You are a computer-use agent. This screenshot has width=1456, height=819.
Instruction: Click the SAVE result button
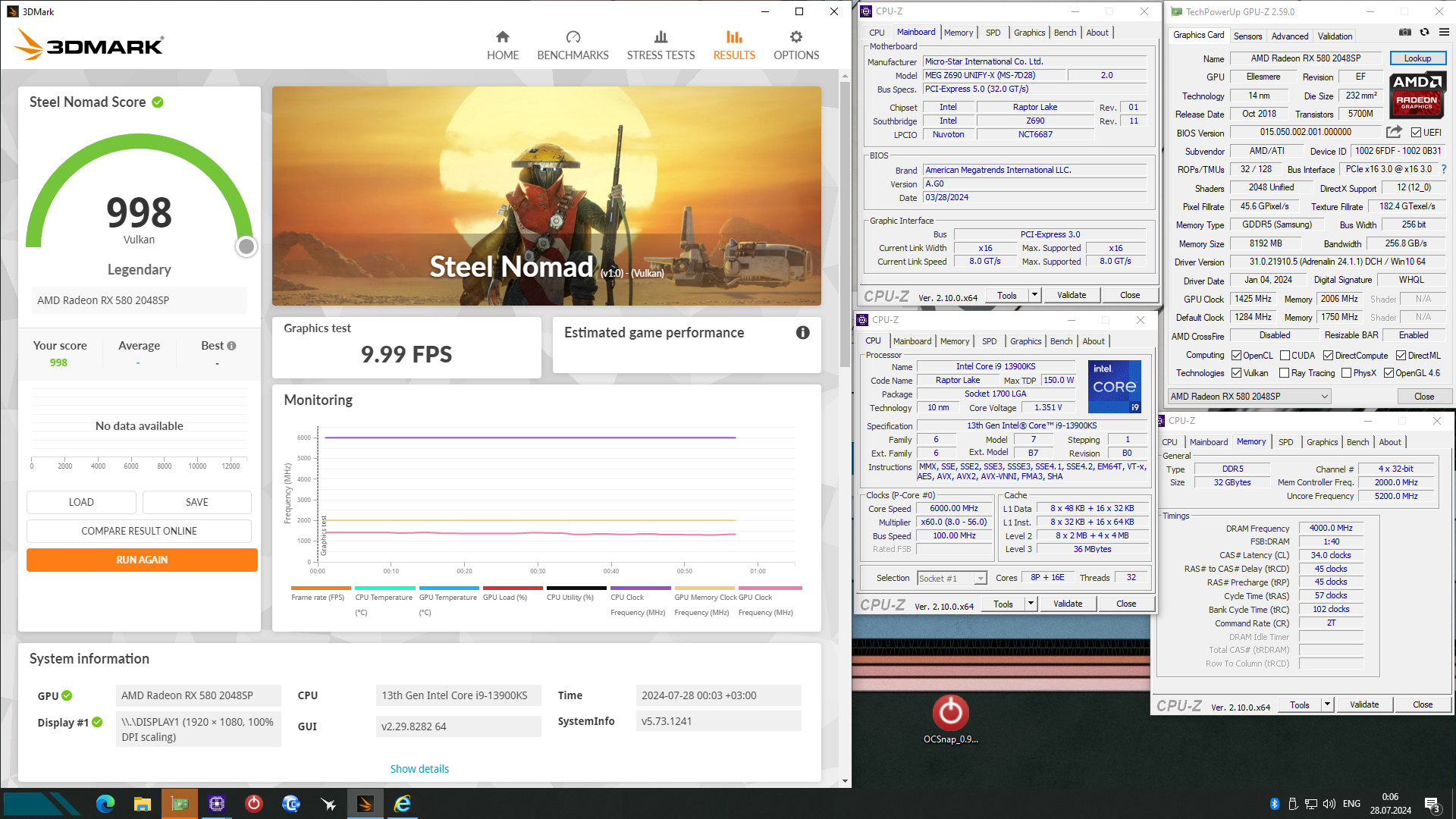point(197,502)
